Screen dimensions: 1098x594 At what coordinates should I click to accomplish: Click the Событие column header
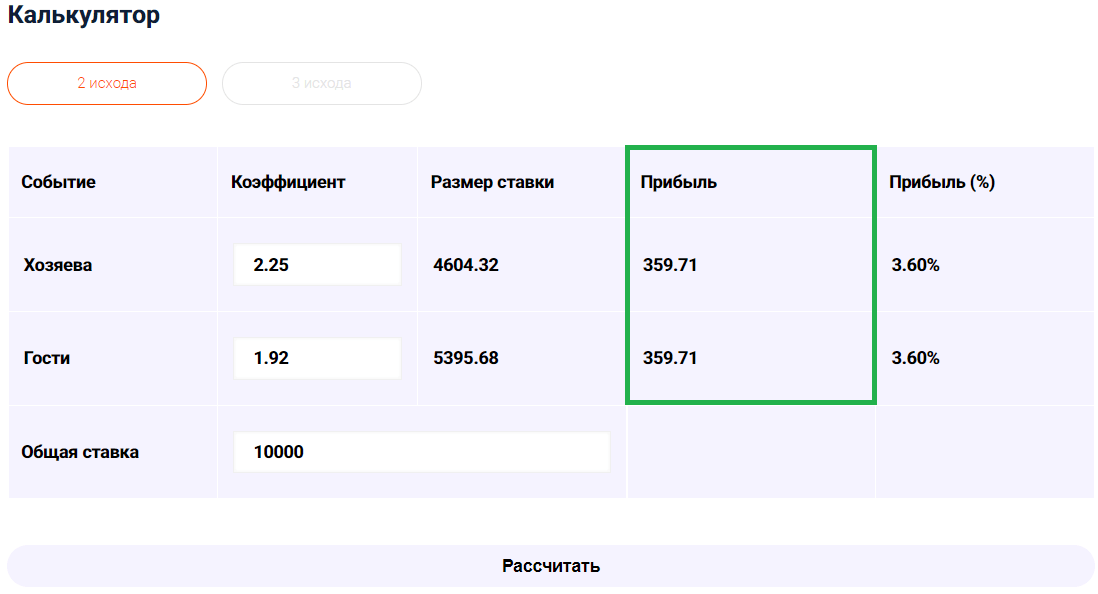[x=58, y=182]
